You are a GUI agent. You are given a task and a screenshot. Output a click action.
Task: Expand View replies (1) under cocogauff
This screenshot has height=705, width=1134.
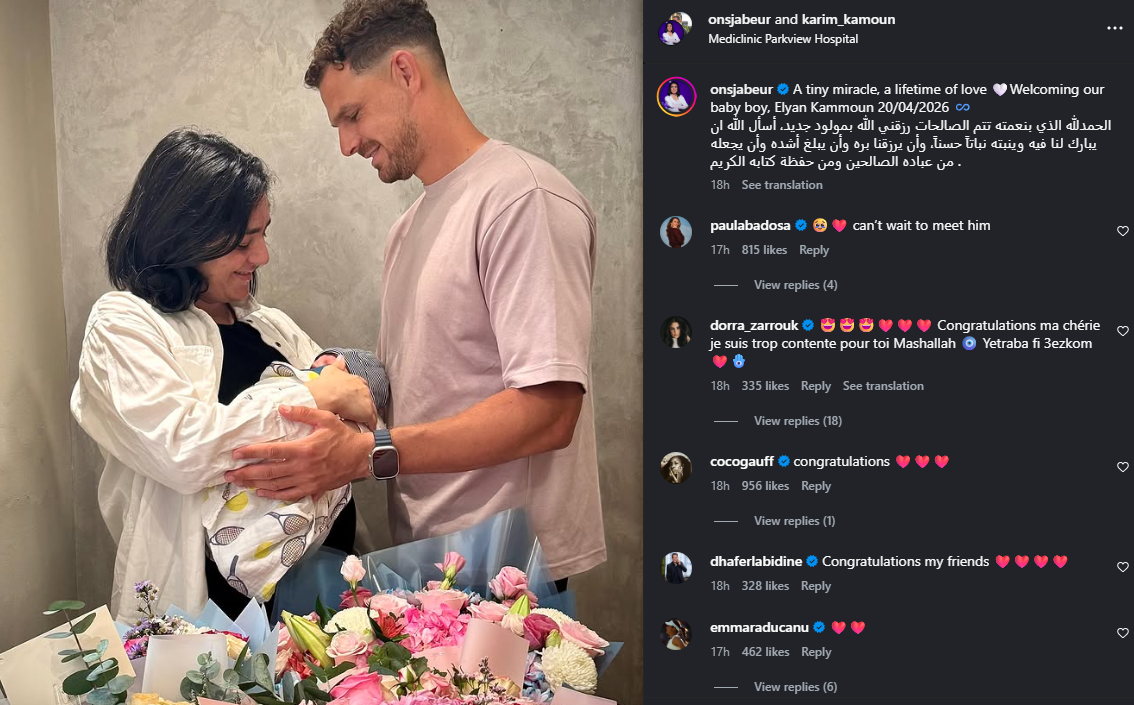coord(794,521)
